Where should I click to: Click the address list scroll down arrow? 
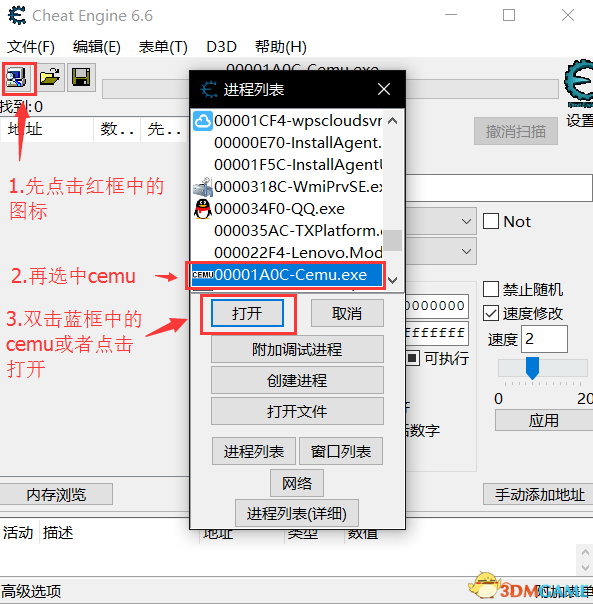coord(585,568)
